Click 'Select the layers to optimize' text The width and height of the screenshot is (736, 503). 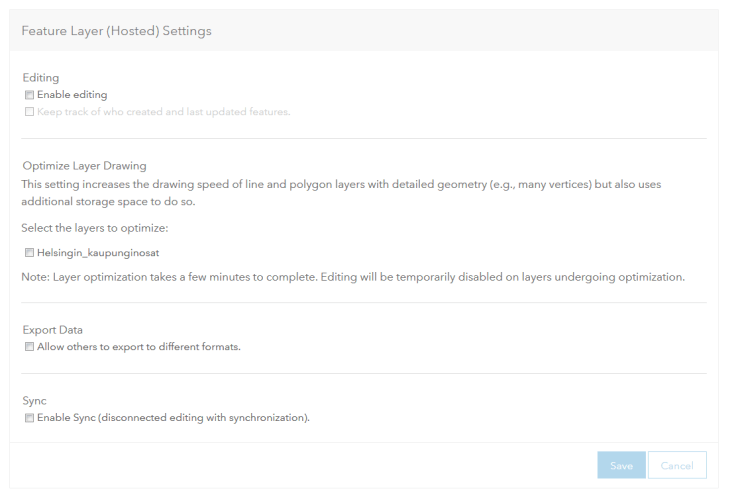pyautogui.click(x=94, y=230)
